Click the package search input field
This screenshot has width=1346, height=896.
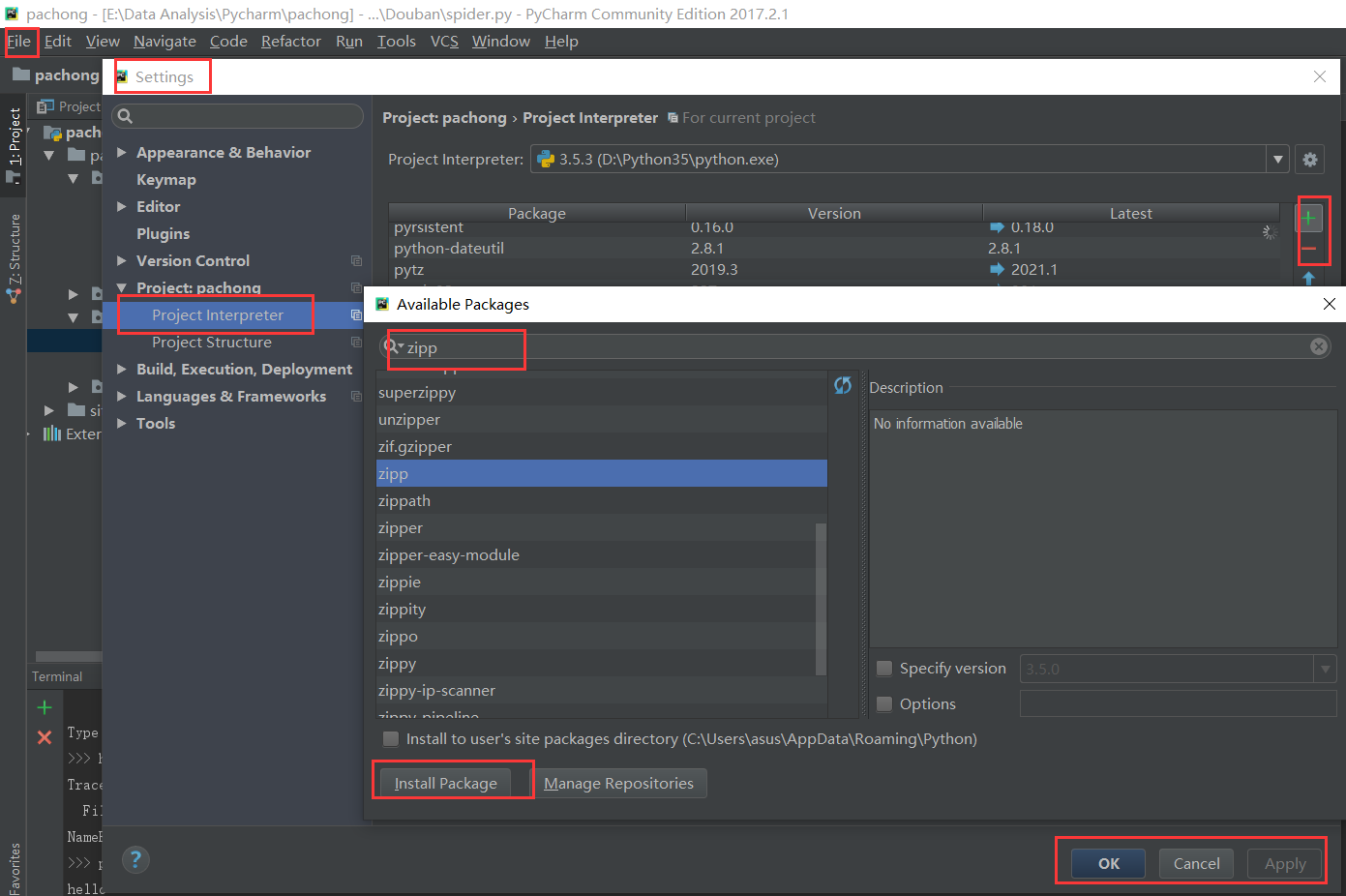[856, 346]
